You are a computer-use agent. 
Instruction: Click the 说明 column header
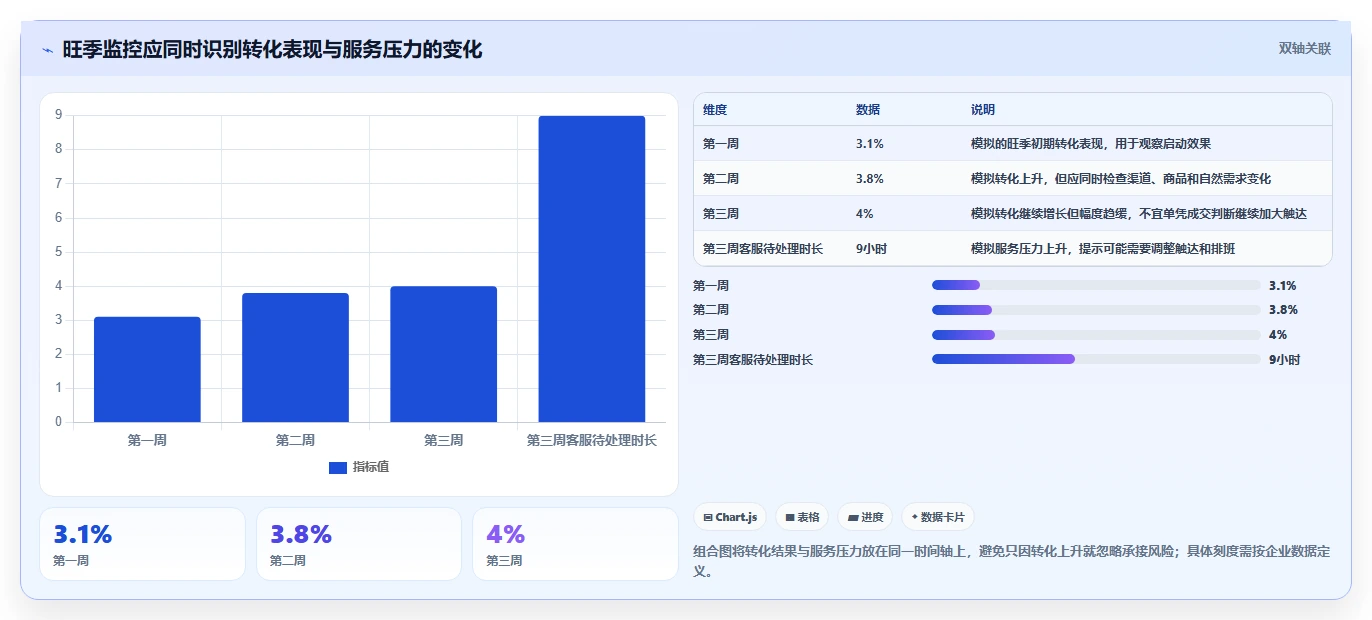[x=983, y=110]
